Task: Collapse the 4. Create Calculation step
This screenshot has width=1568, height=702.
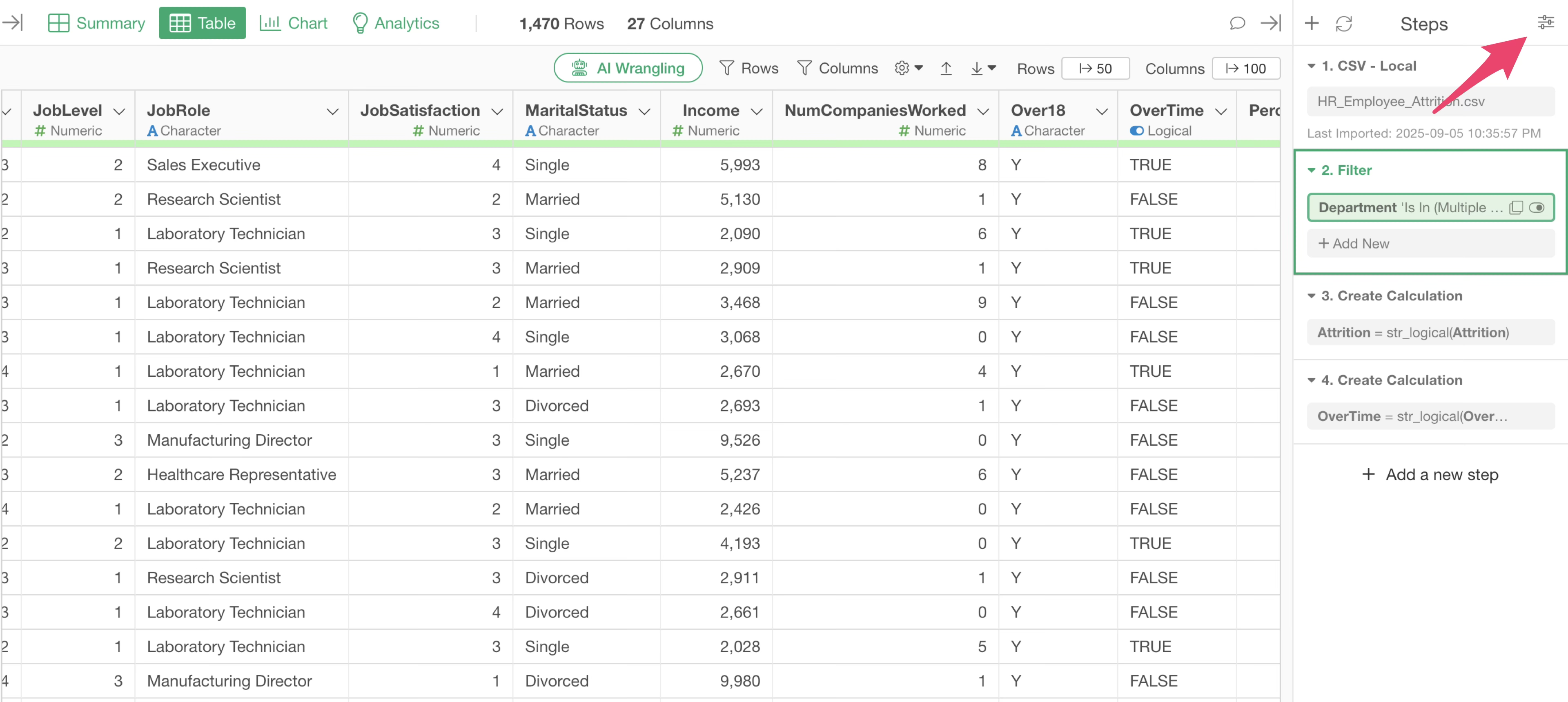Action: click(x=1312, y=380)
